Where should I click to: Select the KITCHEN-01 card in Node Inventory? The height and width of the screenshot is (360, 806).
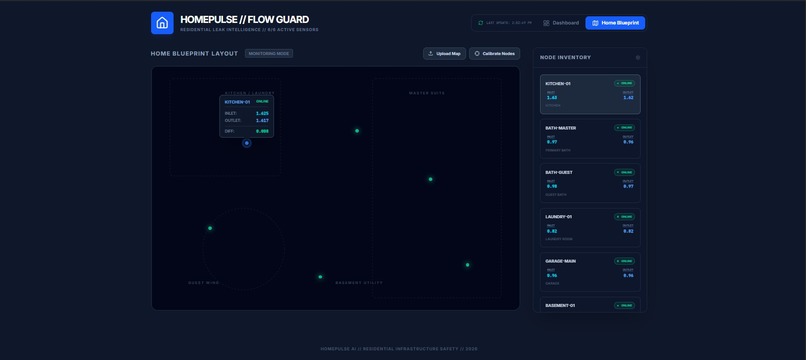(590, 94)
